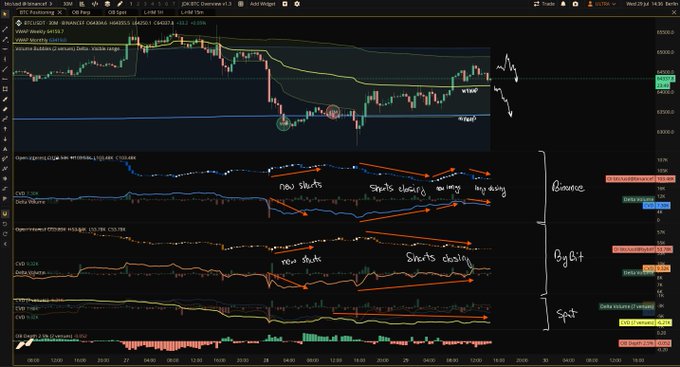
Task: Click the blue CVD 7.30K axis tag
Action: (658, 206)
